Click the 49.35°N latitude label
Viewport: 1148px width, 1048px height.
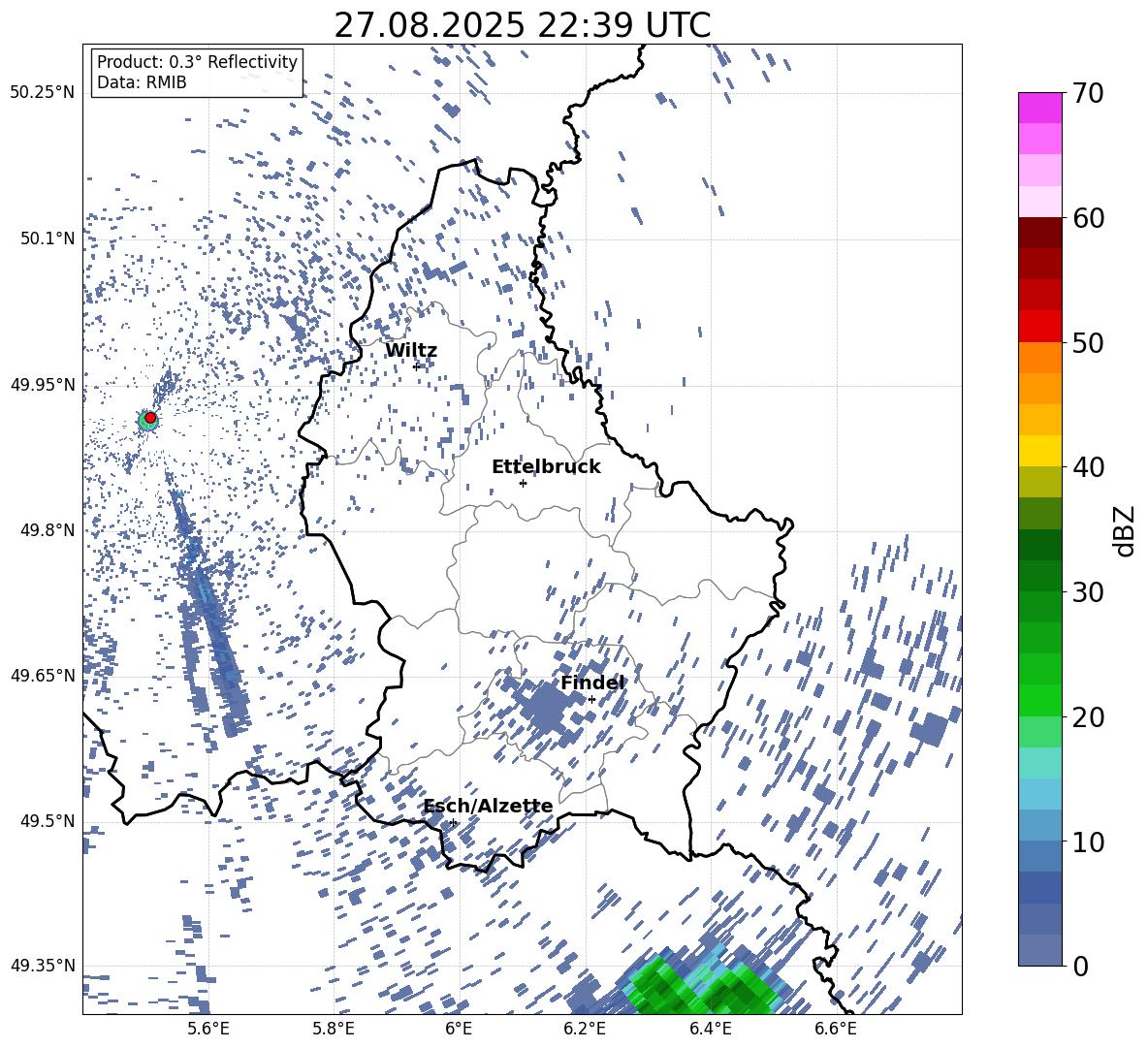tap(43, 966)
